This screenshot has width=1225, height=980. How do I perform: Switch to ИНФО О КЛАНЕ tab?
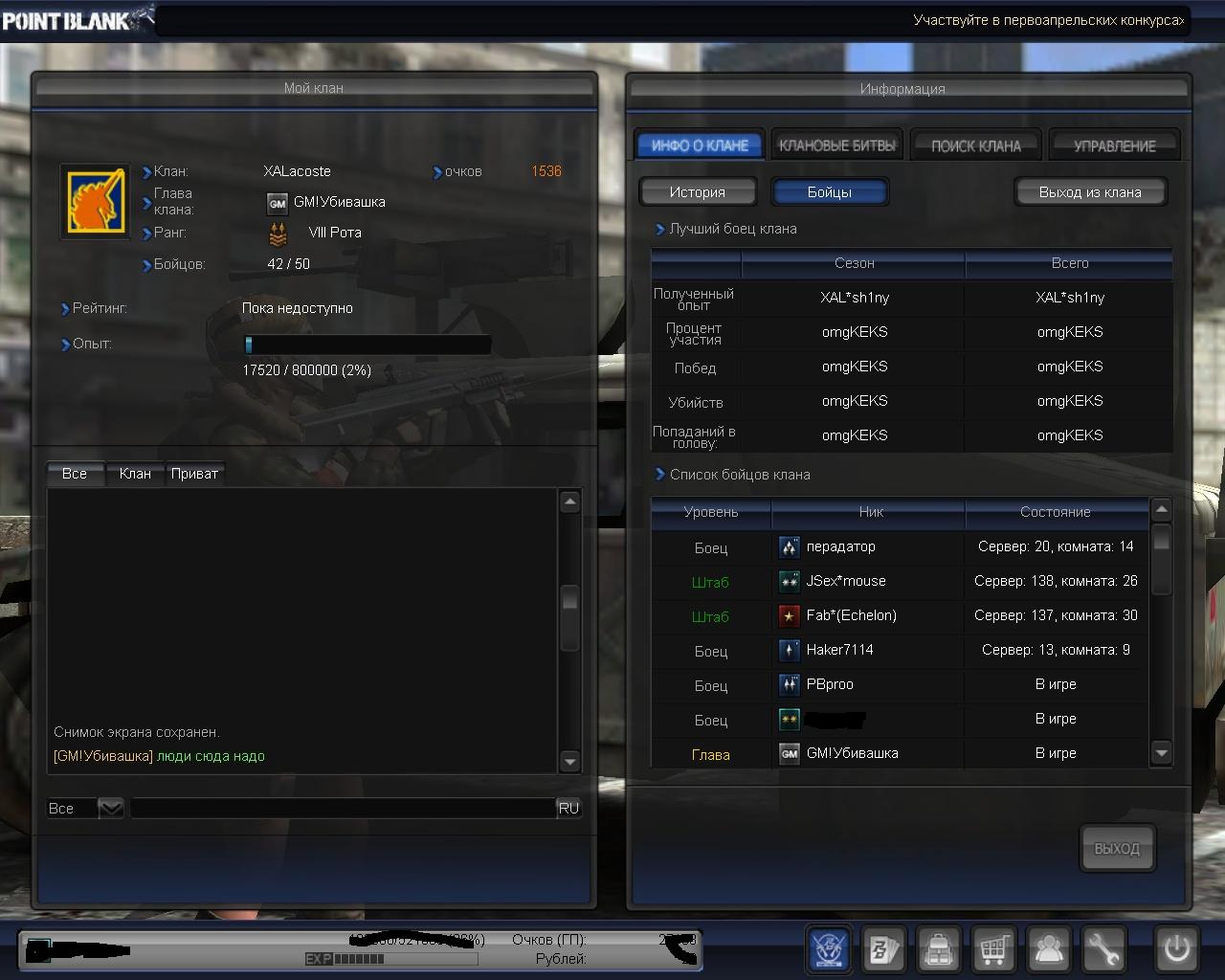[700, 145]
